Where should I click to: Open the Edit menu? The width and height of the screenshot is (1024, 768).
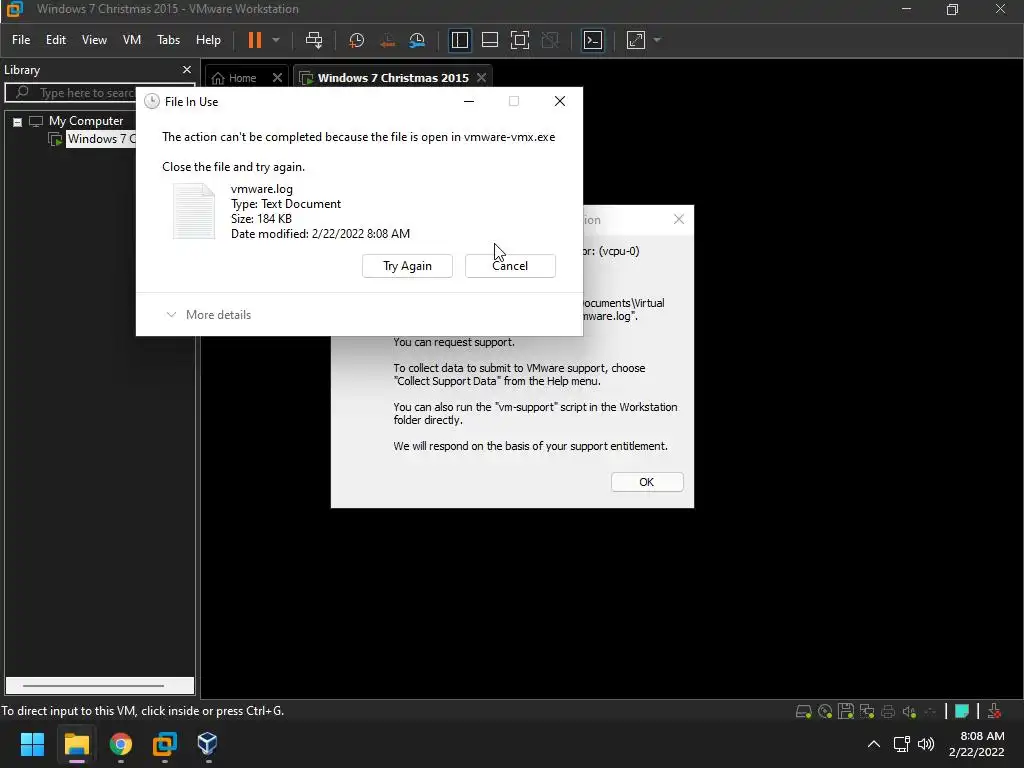point(56,40)
